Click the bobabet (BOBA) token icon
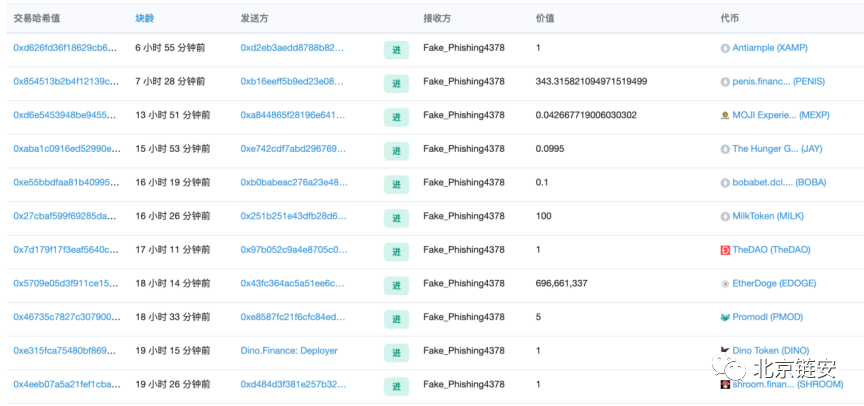Image resolution: width=864 pixels, height=406 pixels. tap(725, 183)
